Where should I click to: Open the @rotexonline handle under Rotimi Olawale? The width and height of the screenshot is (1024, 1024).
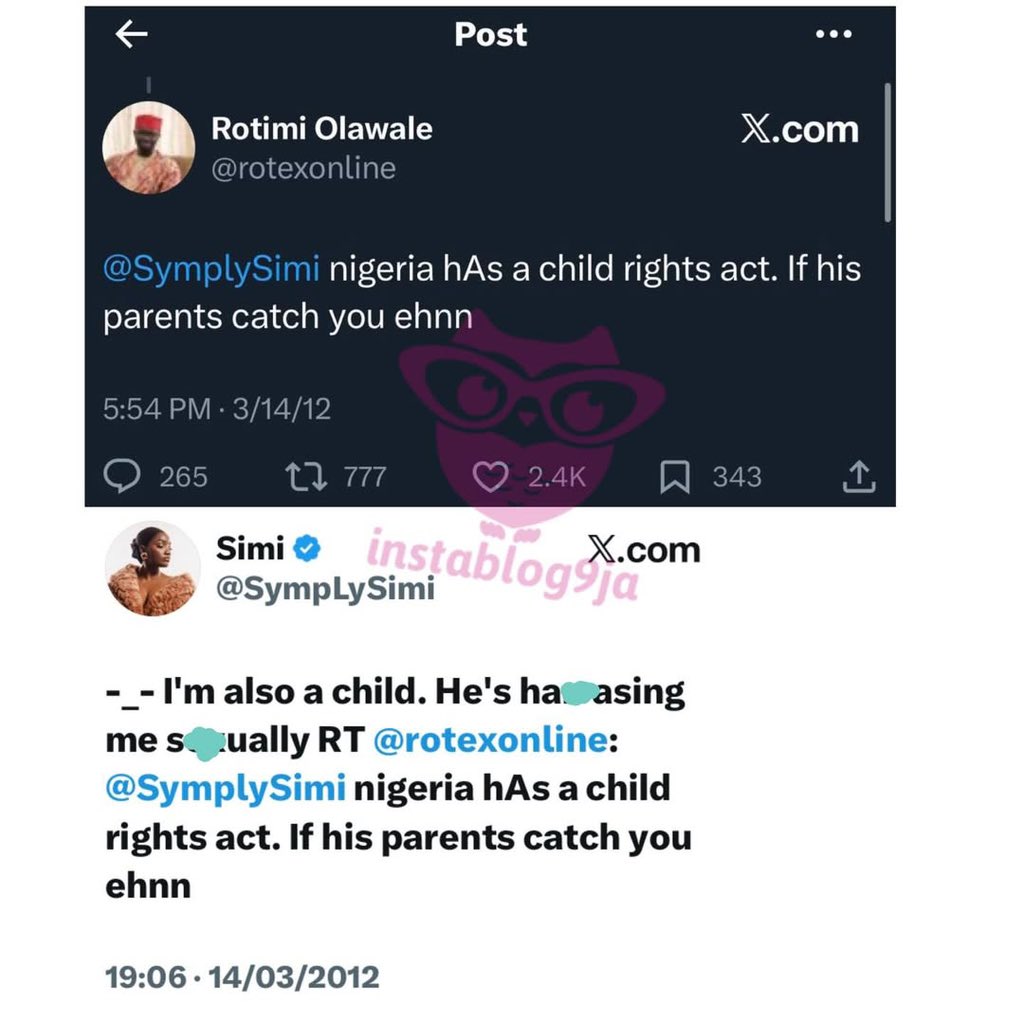pos(303,167)
